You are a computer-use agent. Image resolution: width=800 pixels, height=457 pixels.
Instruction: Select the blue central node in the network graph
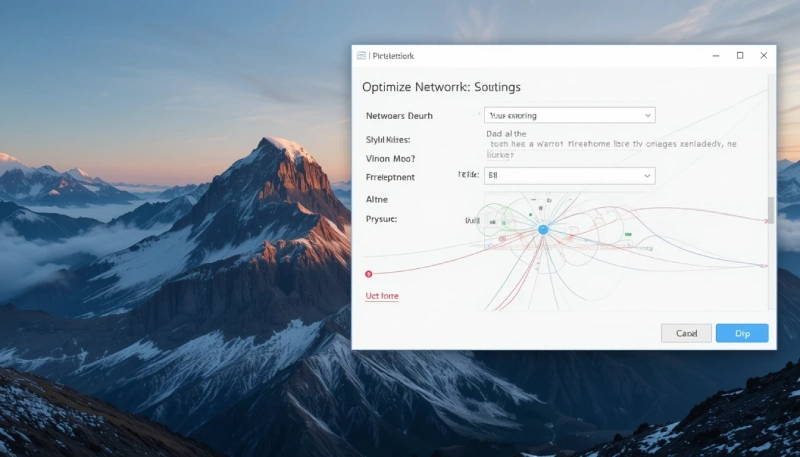tap(543, 230)
